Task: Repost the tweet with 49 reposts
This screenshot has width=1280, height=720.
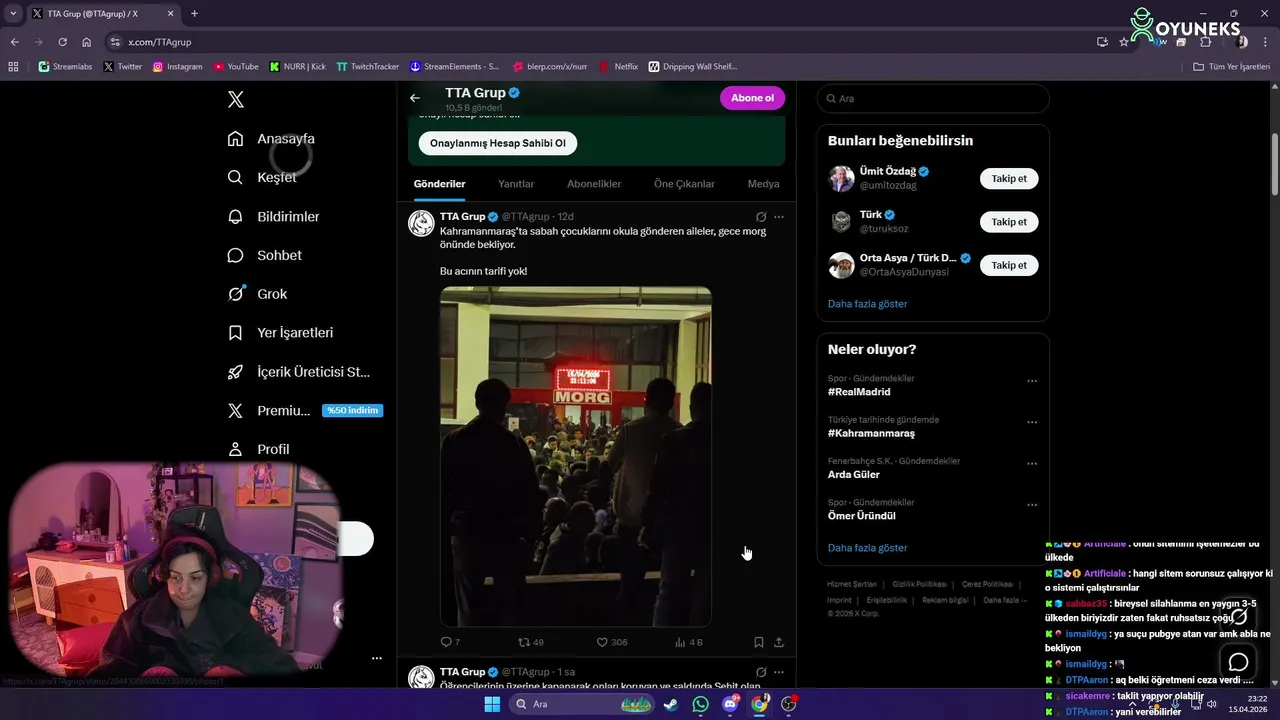Action: pyautogui.click(x=530, y=642)
